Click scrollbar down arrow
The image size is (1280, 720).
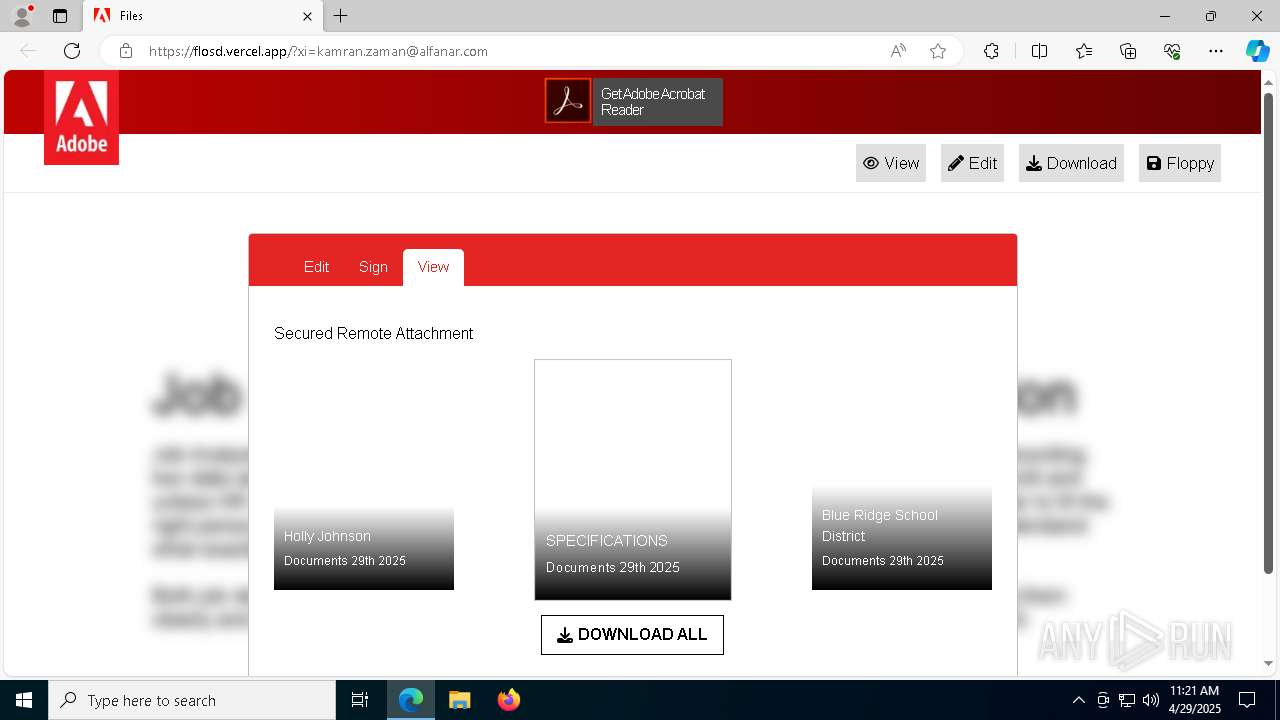click(1269, 664)
